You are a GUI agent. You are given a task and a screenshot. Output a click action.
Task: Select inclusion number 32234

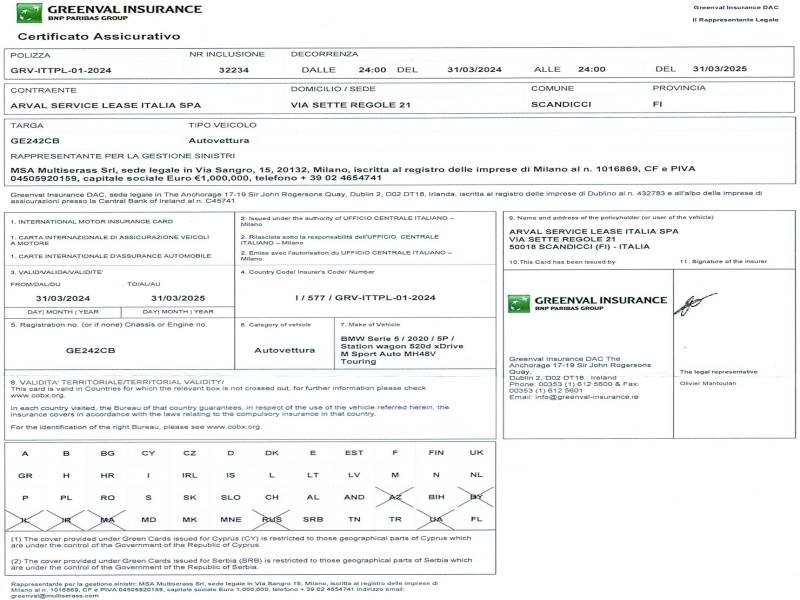[x=234, y=70]
